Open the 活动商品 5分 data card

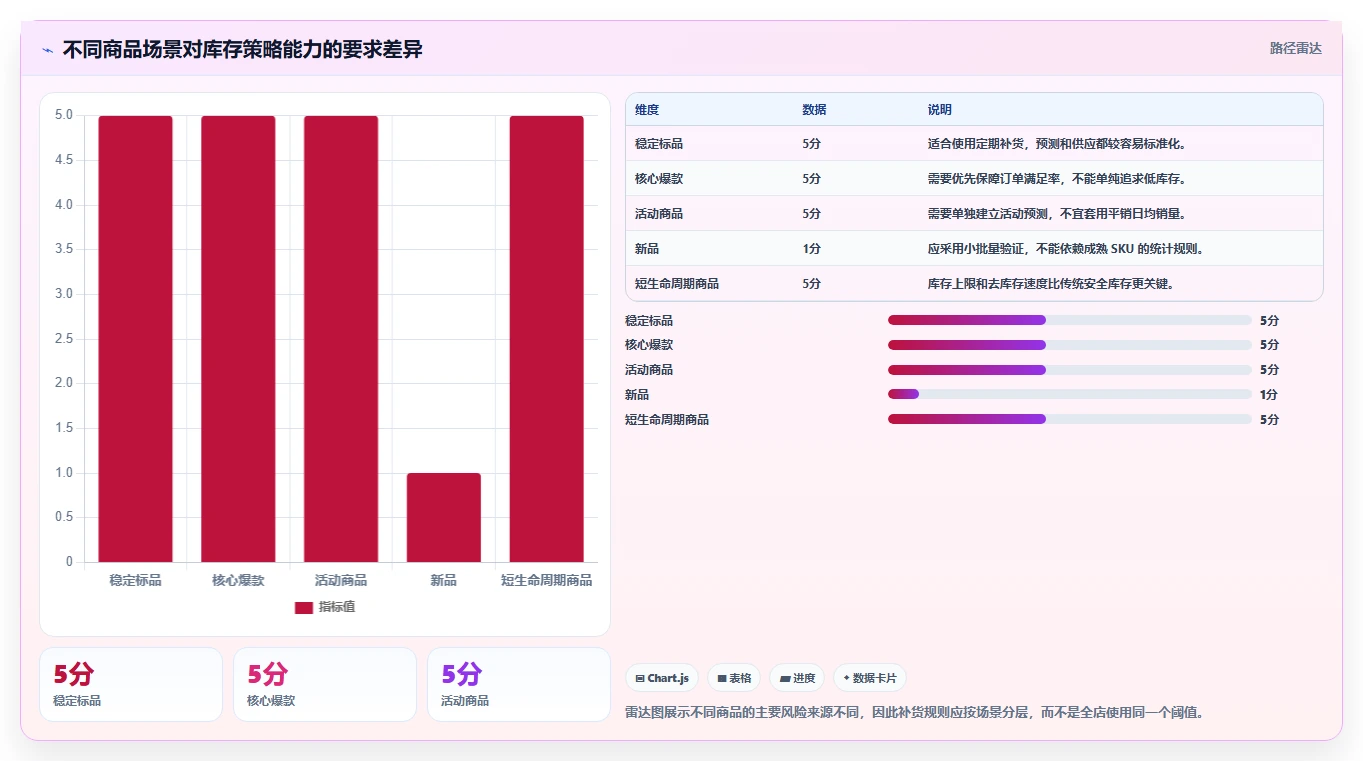pyautogui.click(x=519, y=684)
